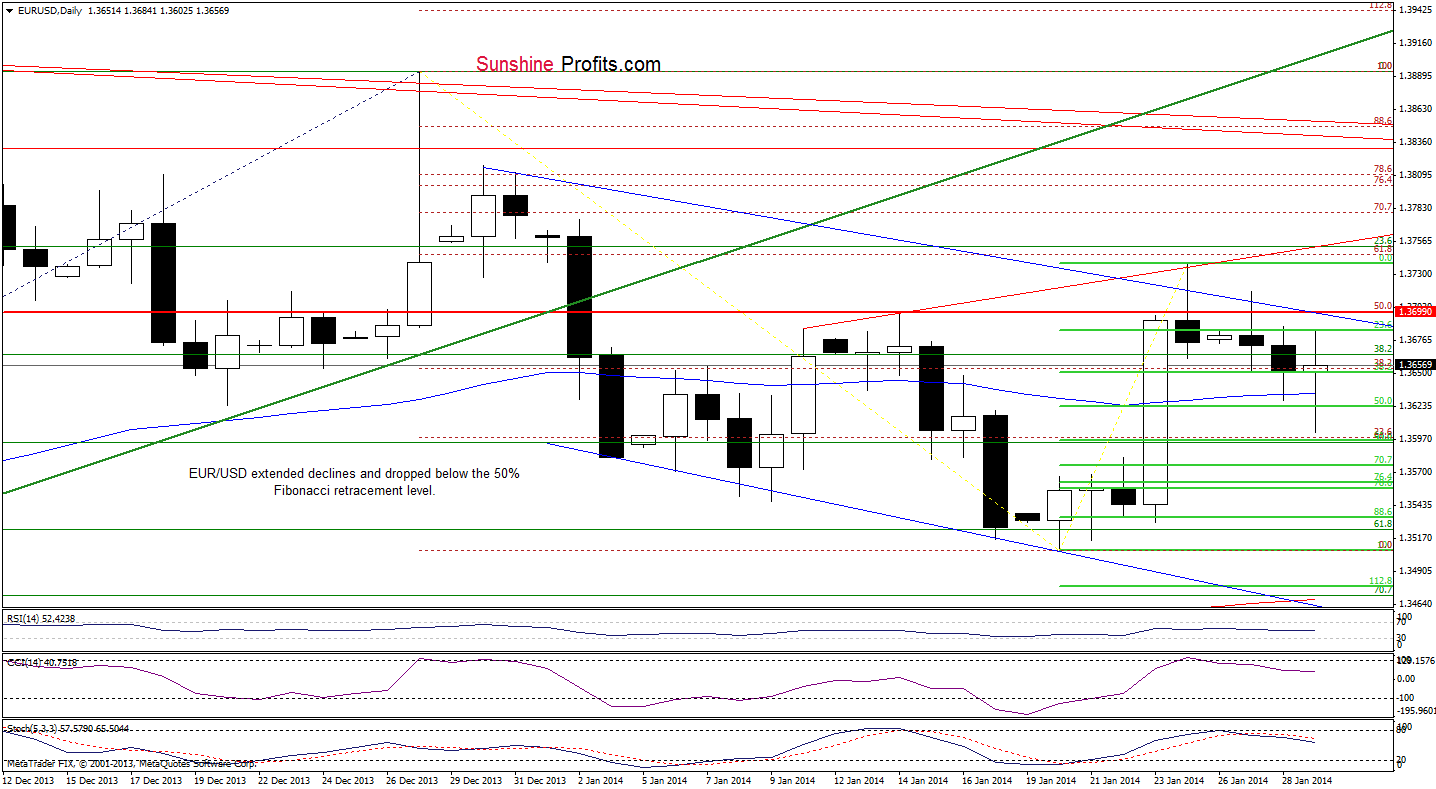The height and width of the screenshot is (789, 1436).
Task: Click the 29 Dec 2013 date label
Action: click(475, 780)
